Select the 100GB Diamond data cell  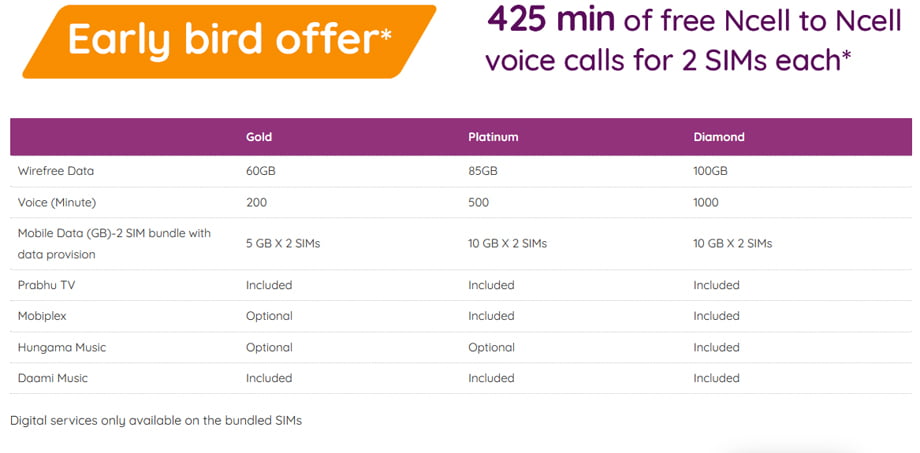(711, 171)
